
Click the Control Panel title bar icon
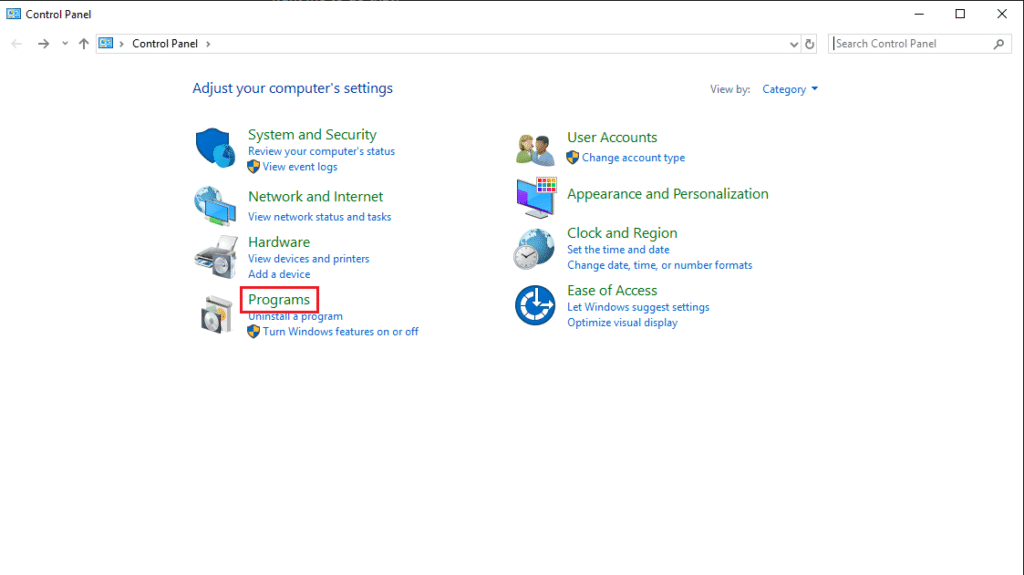13,14
